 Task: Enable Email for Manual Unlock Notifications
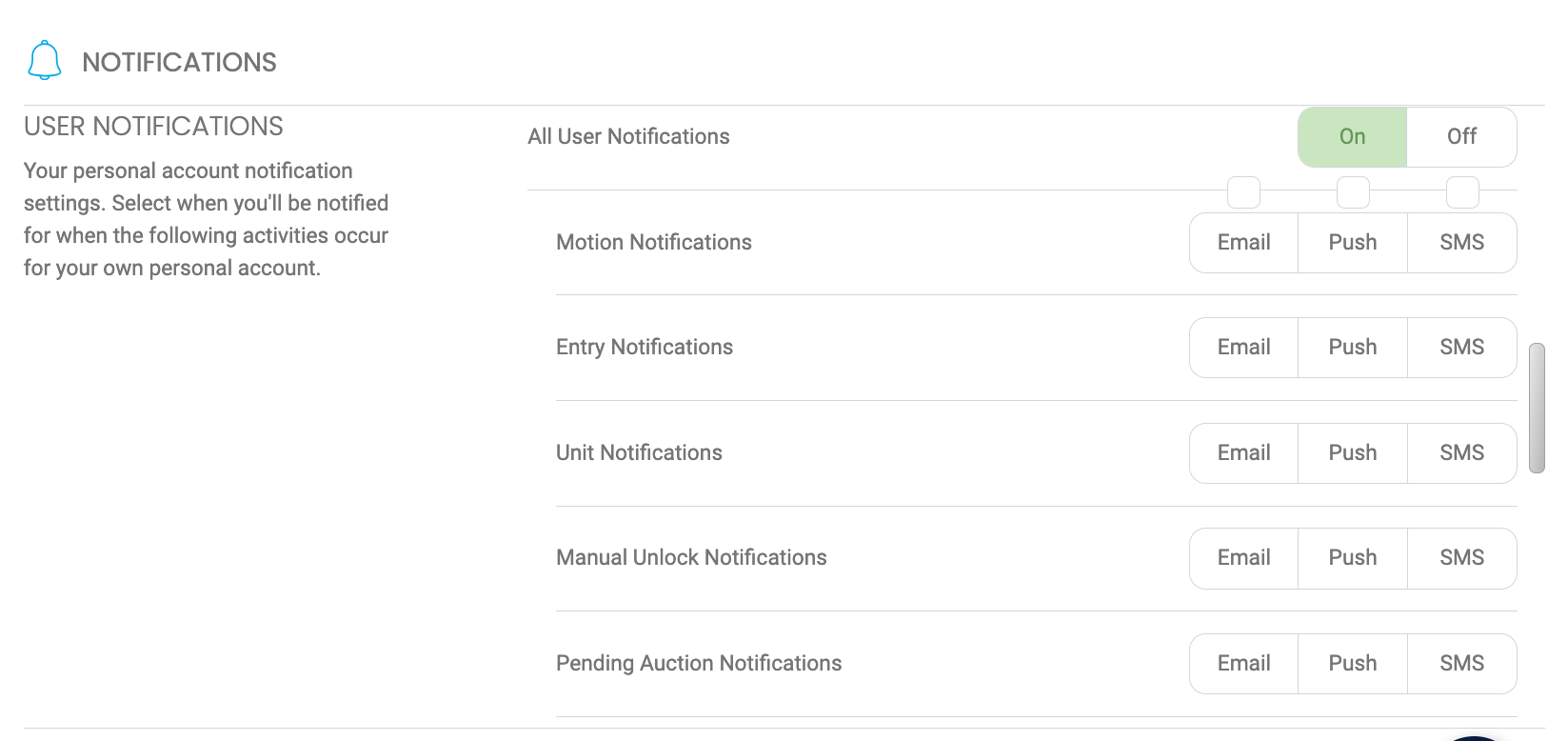pyautogui.click(x=1242, y=558)
